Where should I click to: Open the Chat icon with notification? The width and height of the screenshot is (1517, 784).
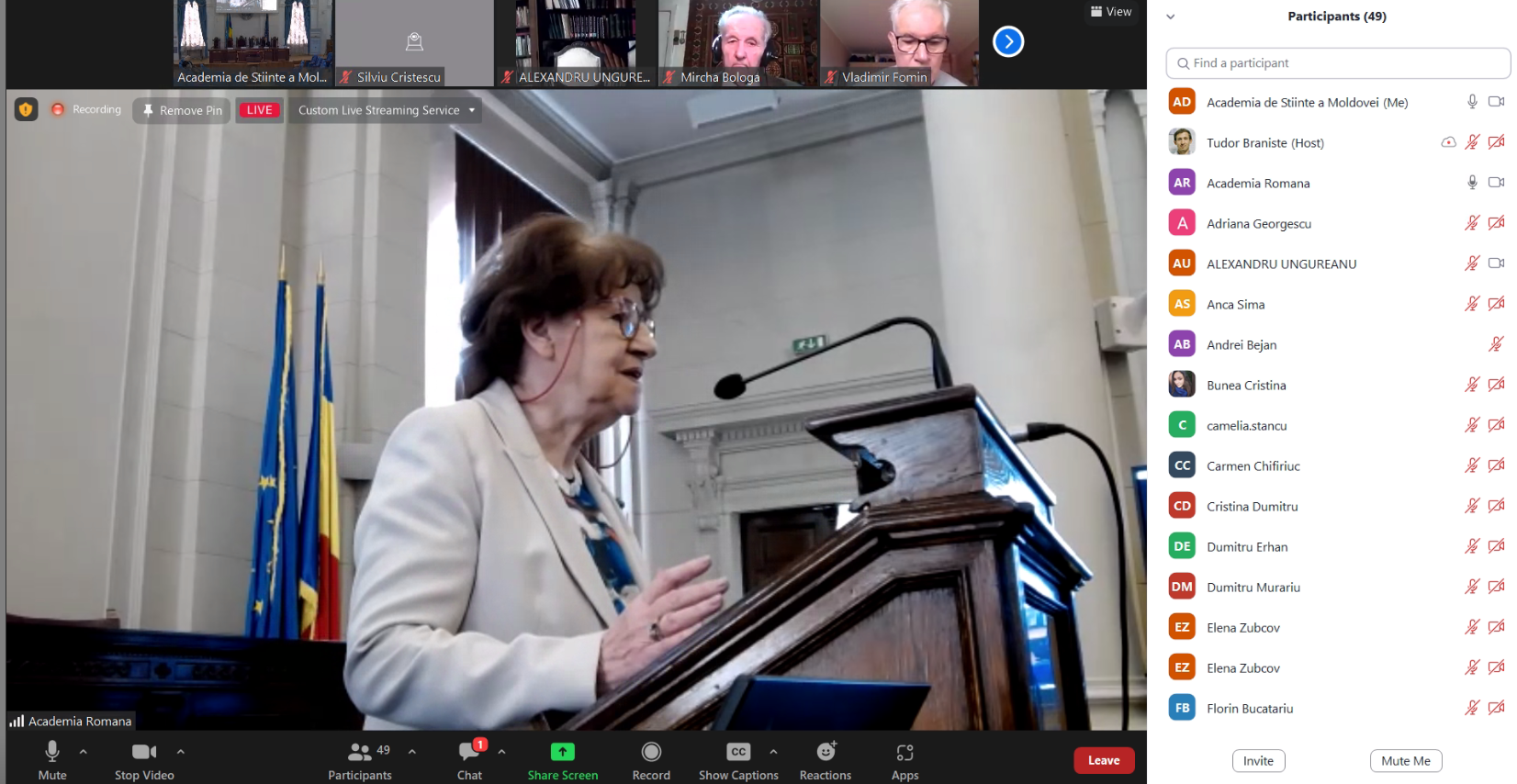469,752
